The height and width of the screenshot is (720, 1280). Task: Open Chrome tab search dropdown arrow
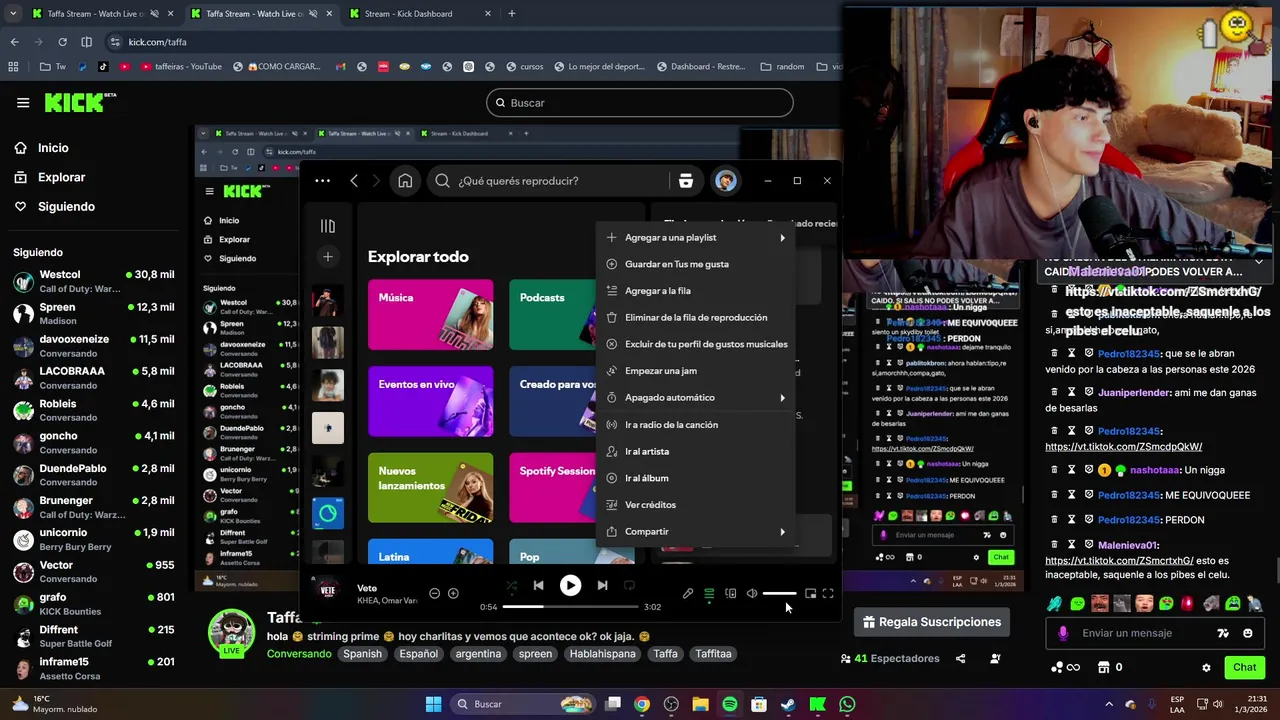[x=13, y=14]
